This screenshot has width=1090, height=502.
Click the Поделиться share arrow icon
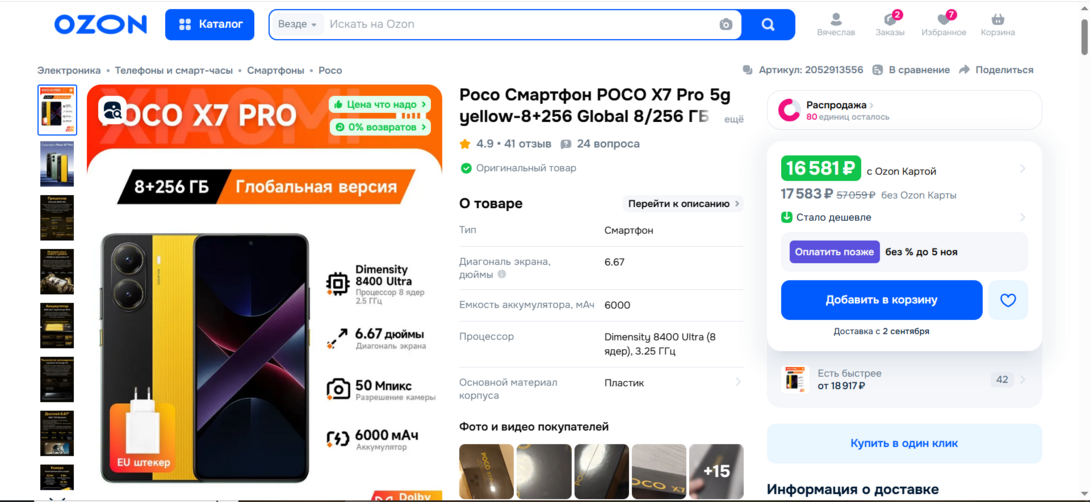(x=965, y=70)
